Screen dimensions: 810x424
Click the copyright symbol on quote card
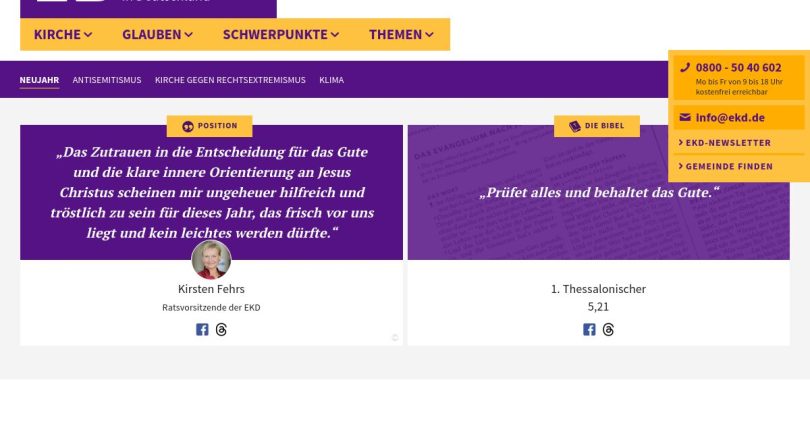pyautogui.click(x=395, y=338)
